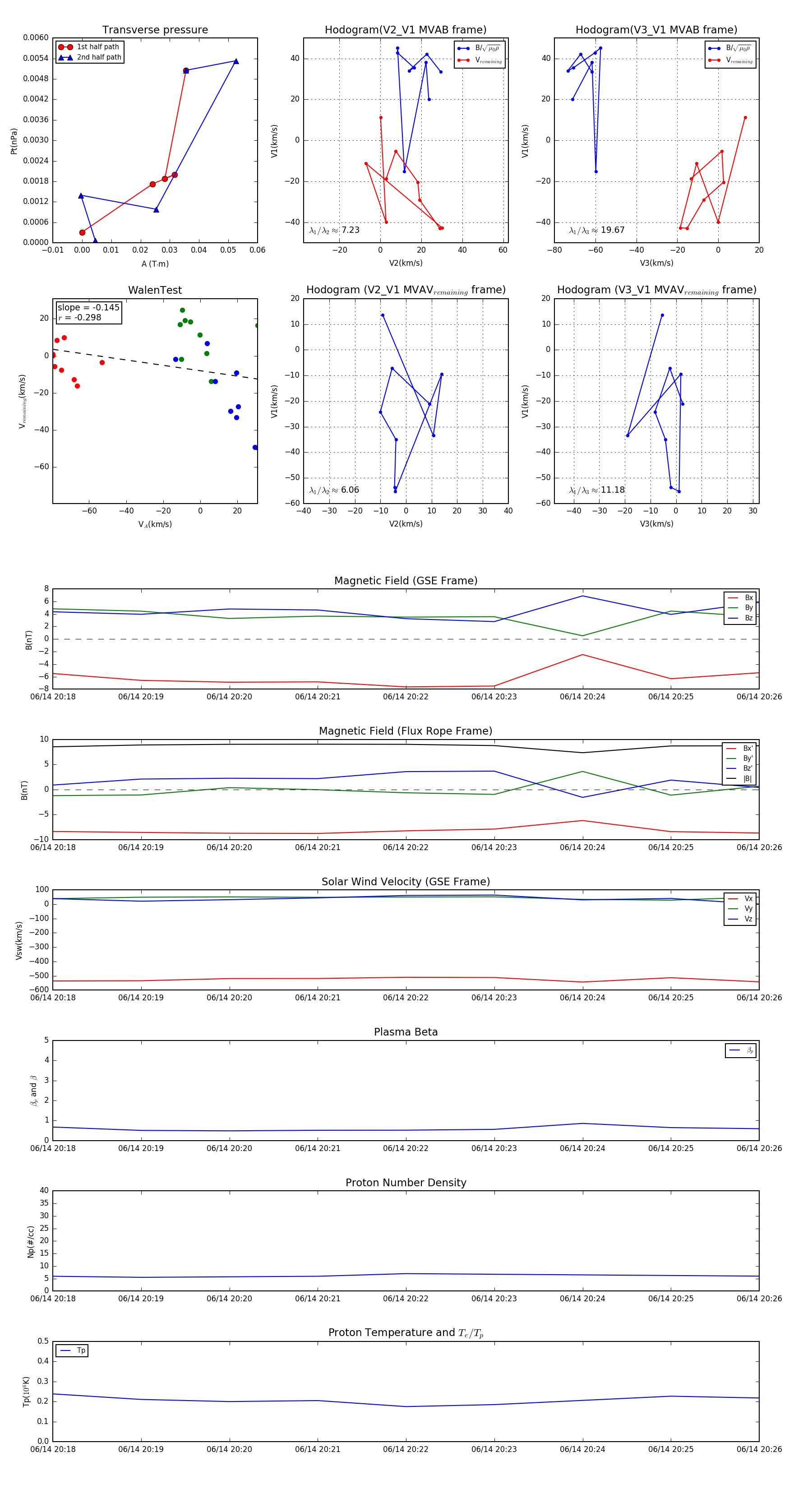Click "slope = -0.145" annotation in WalenTest
This screenshot has height=1489, width=812.
88,308
